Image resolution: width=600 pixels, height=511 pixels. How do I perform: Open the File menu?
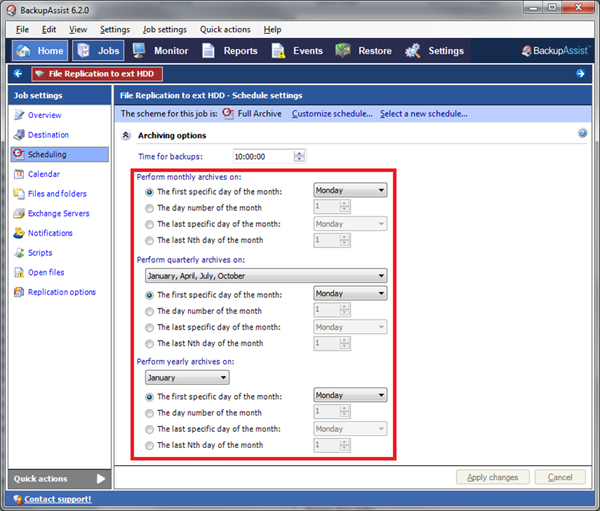click(x=22, y=29)
